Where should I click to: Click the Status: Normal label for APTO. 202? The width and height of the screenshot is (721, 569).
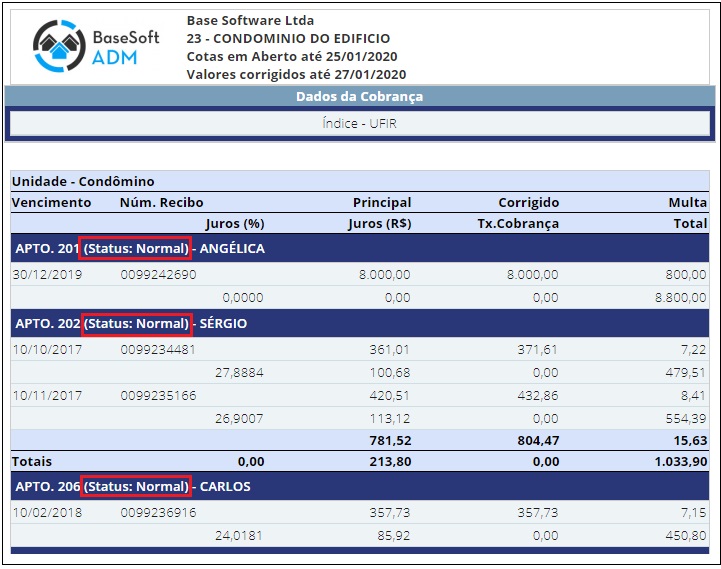[x=136, y=324]
